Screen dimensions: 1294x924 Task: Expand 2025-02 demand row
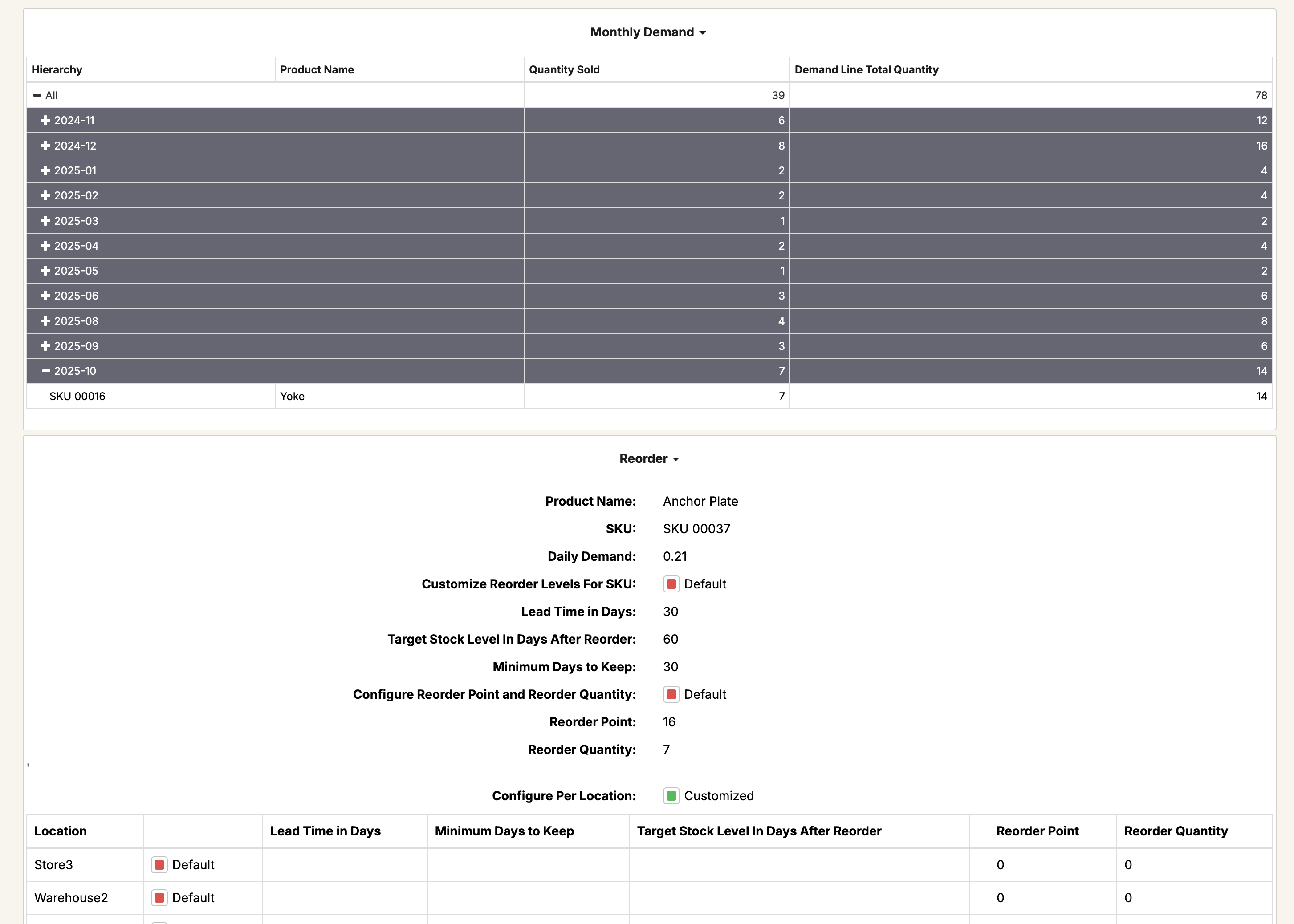tap(45, 196)
